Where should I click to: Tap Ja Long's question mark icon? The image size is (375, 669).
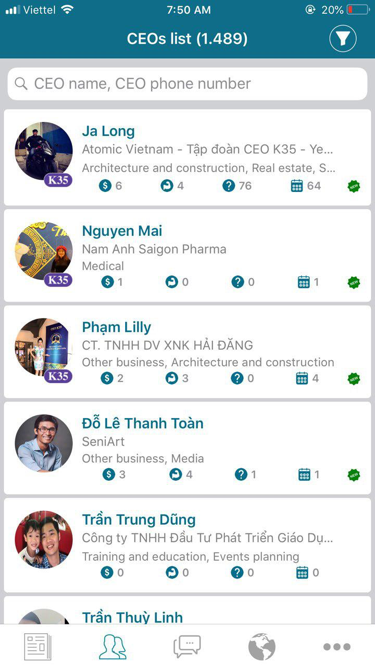(x=229, y=186)
